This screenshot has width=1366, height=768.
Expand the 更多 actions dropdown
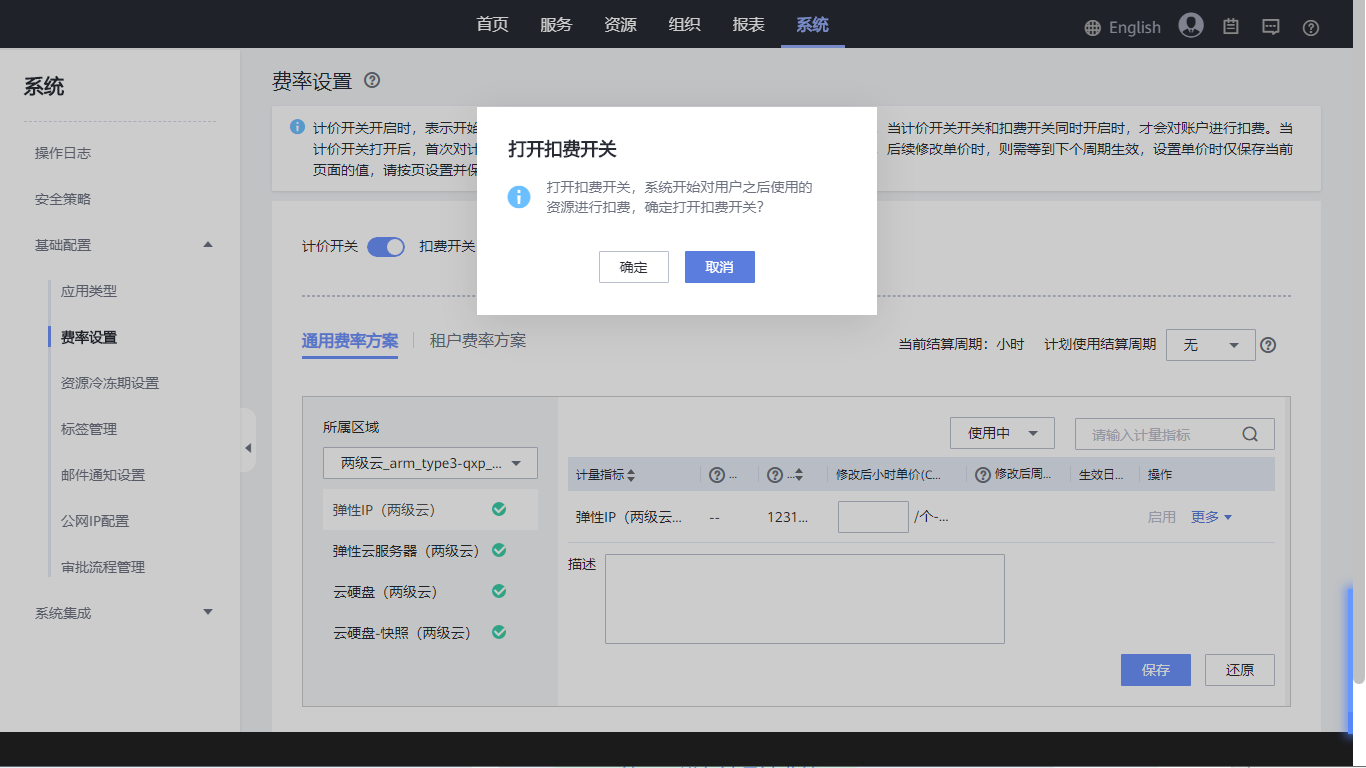[x=1211, y=517]
